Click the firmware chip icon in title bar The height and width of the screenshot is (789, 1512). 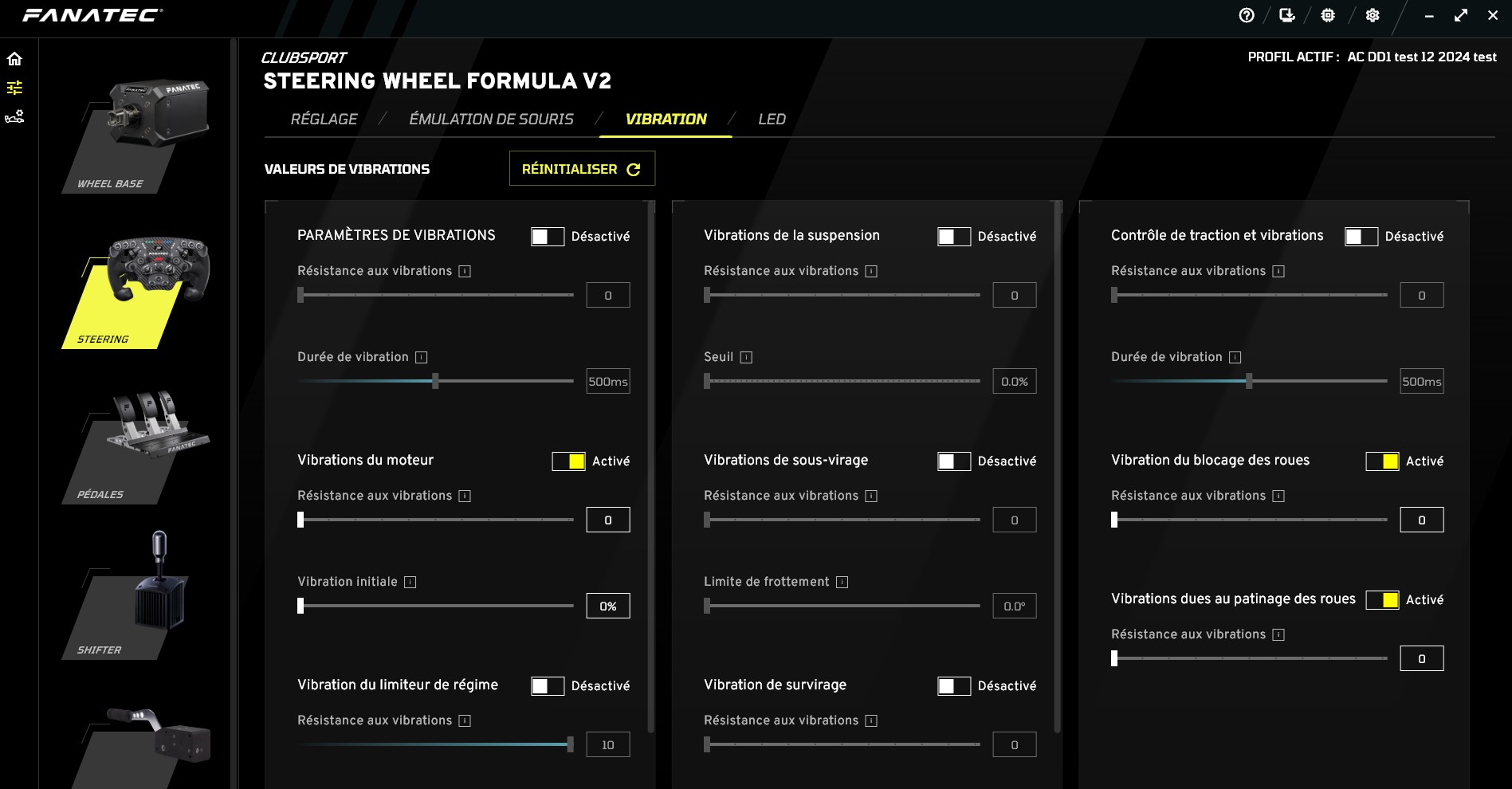click(1329, 14)
